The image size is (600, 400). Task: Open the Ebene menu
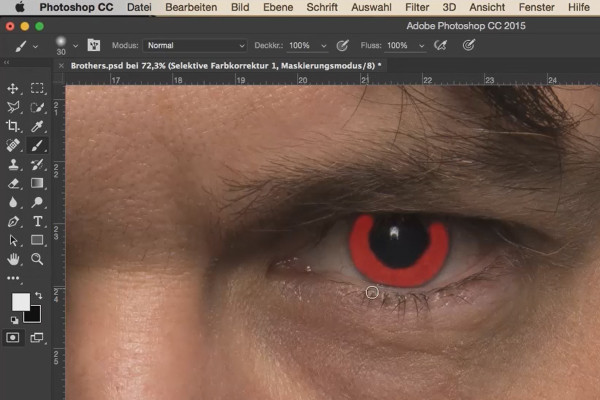(x=278, y=7)
